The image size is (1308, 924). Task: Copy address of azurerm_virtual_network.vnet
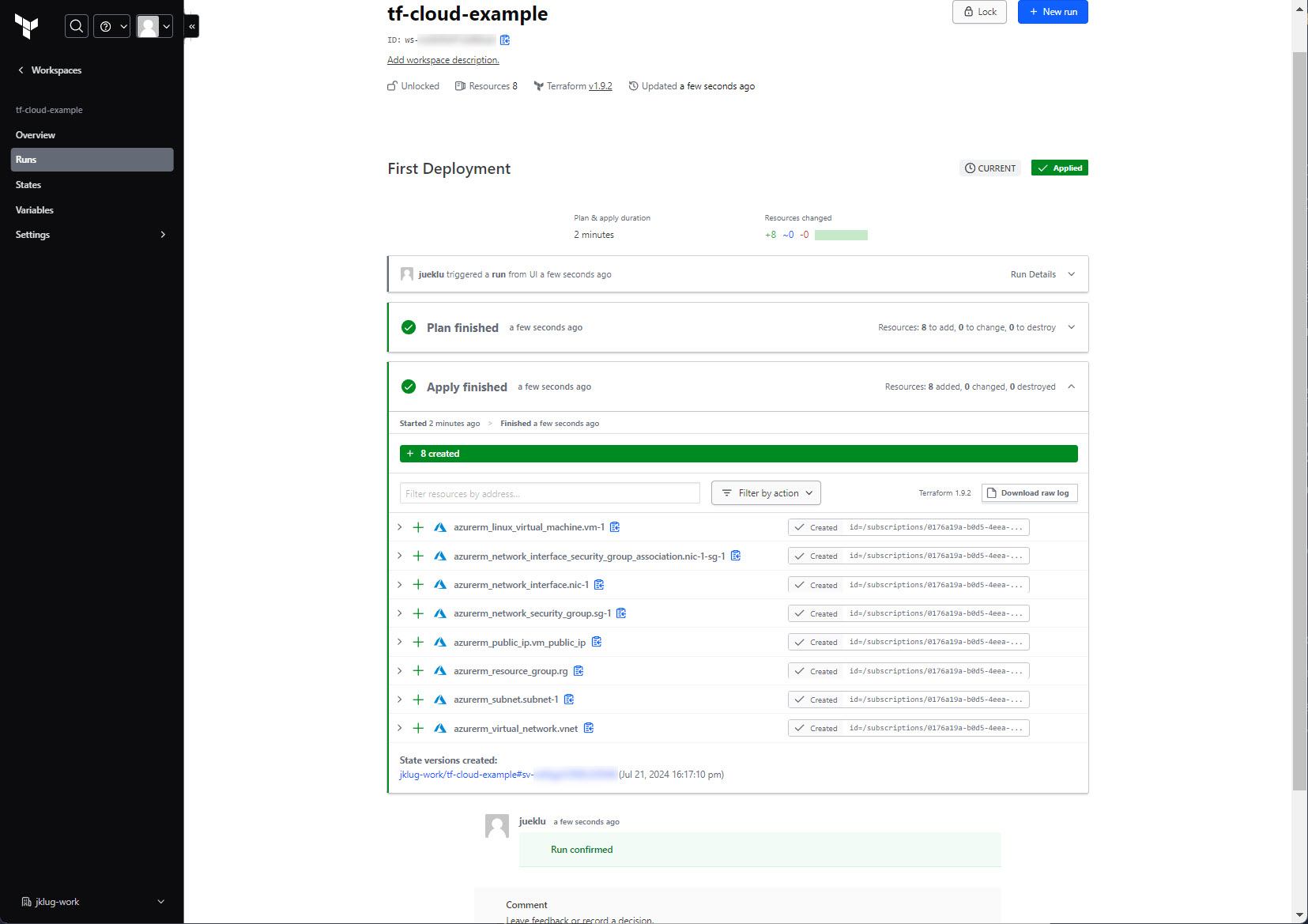tap(589, 728)
